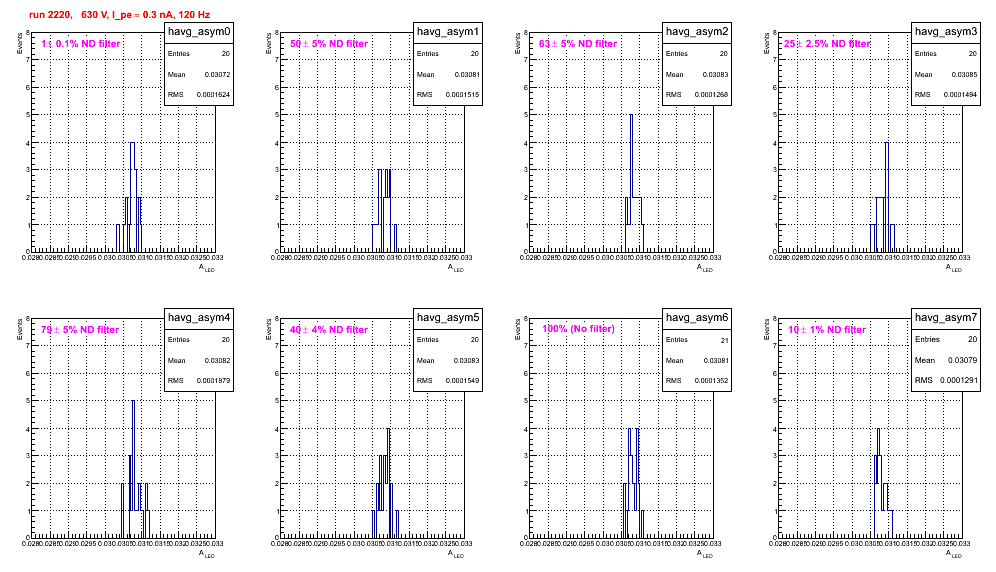The image size is (996, 572).
Task: Select the Entries value 20 in havg_asym3
Action: tap(973, 54)
